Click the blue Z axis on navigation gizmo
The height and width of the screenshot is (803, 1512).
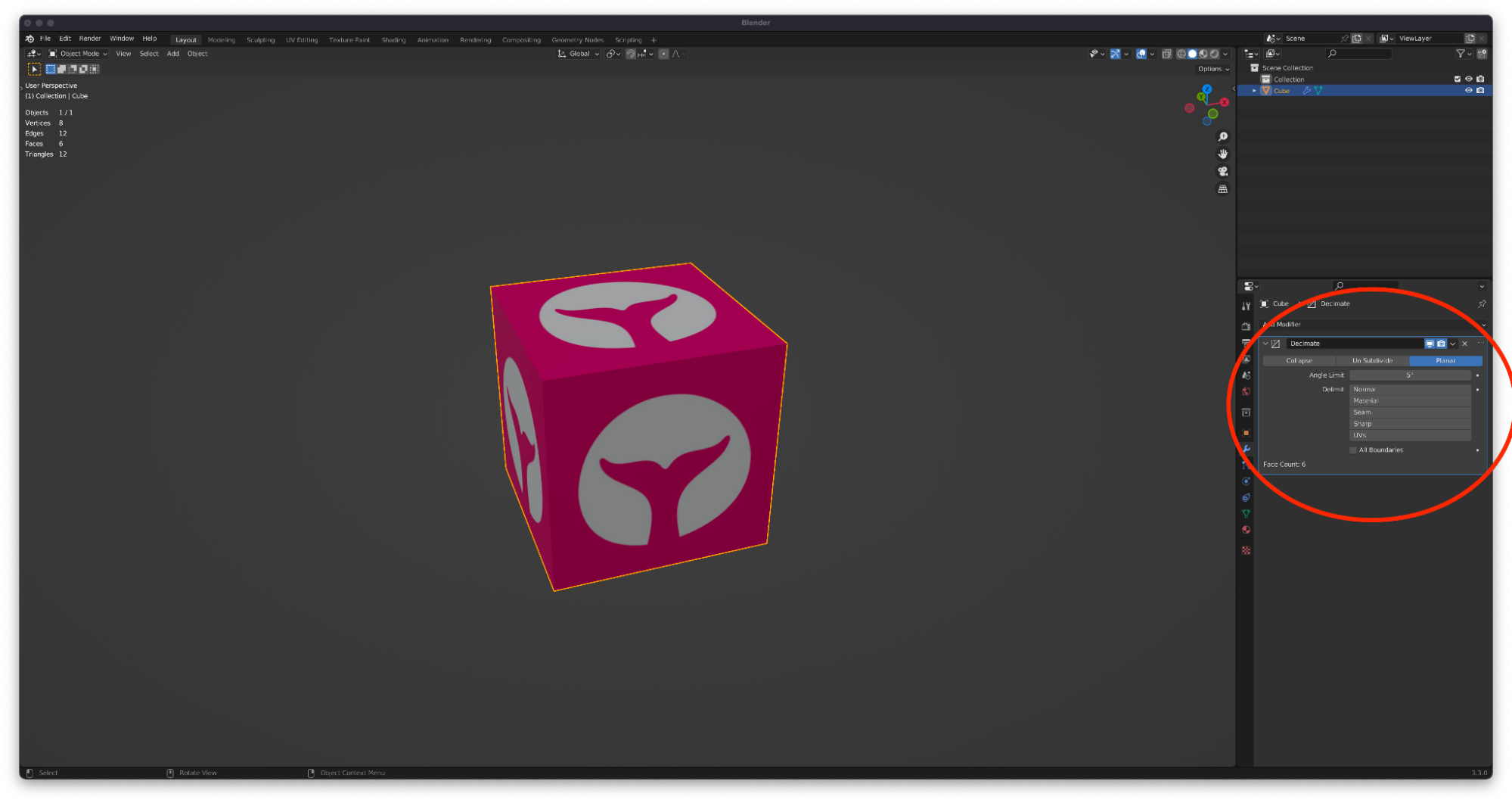tap(1207, 89)
